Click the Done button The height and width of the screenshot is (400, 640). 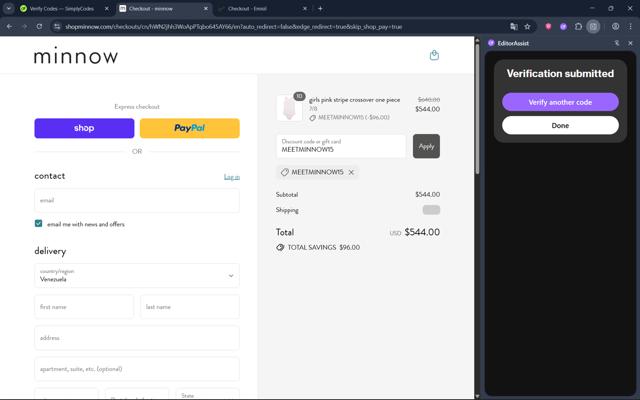pyautogui.click(x=560, y=125)
